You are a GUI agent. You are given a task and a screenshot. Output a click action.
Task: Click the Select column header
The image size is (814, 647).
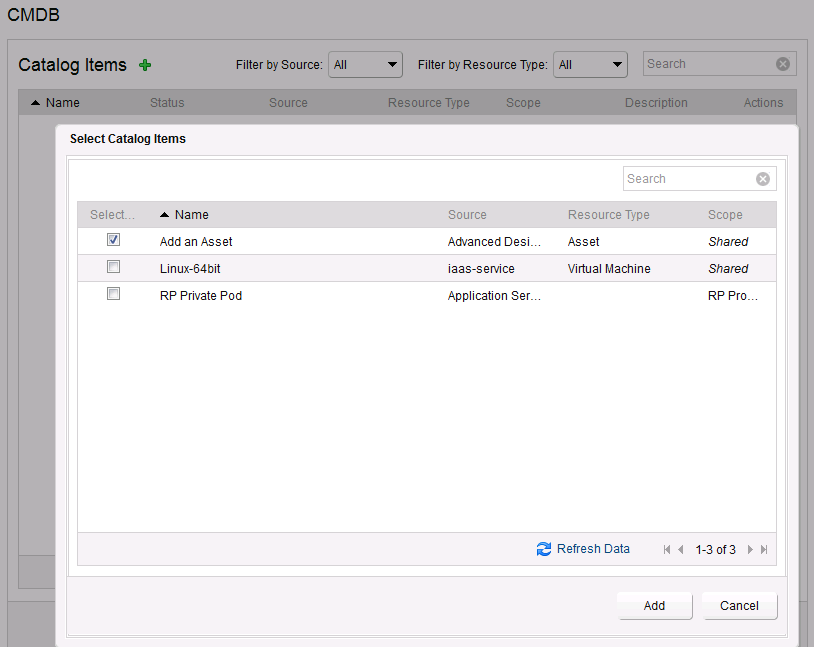(x=112, y=214)
